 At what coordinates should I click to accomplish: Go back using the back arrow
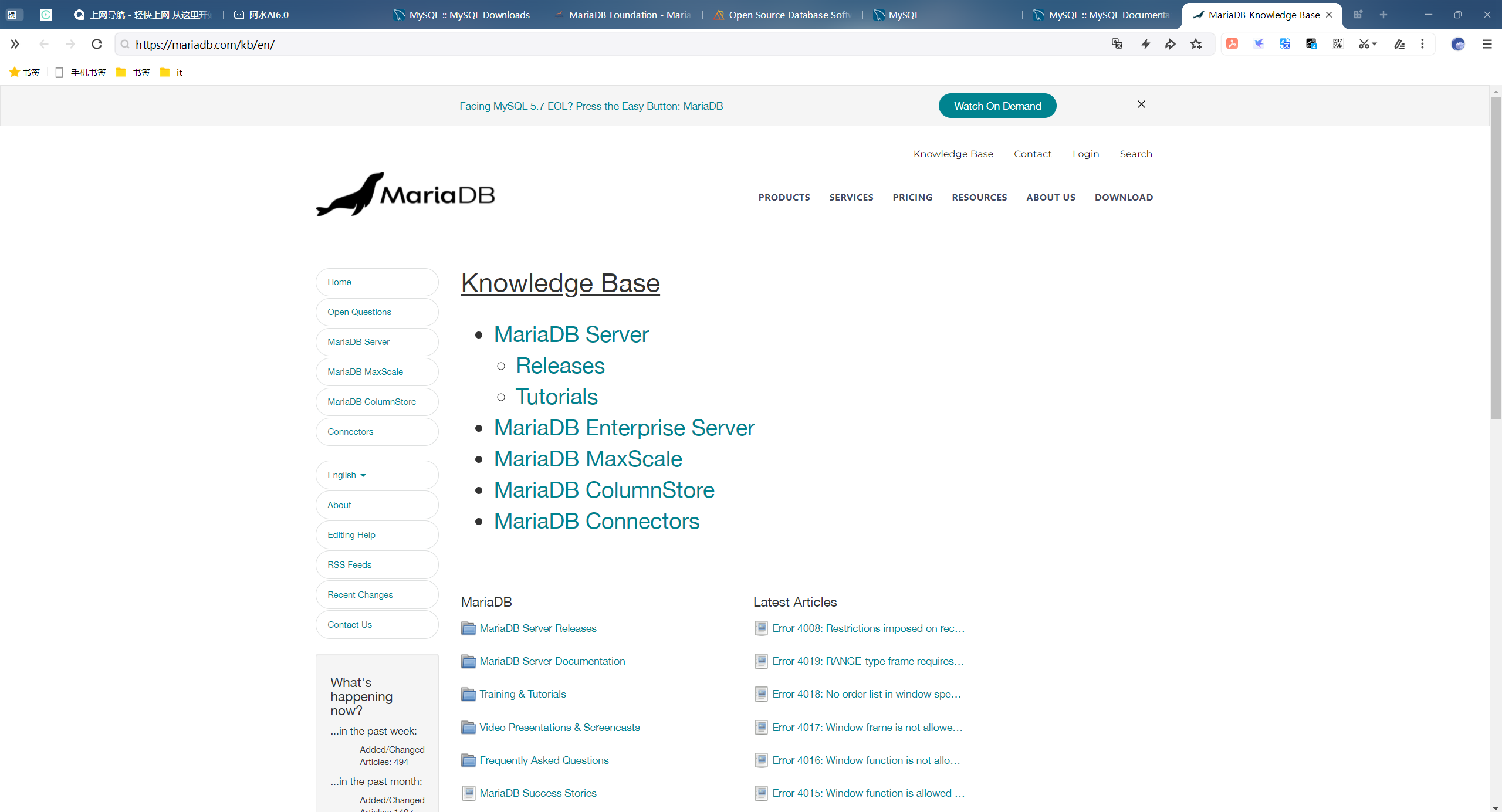[44, 44]
